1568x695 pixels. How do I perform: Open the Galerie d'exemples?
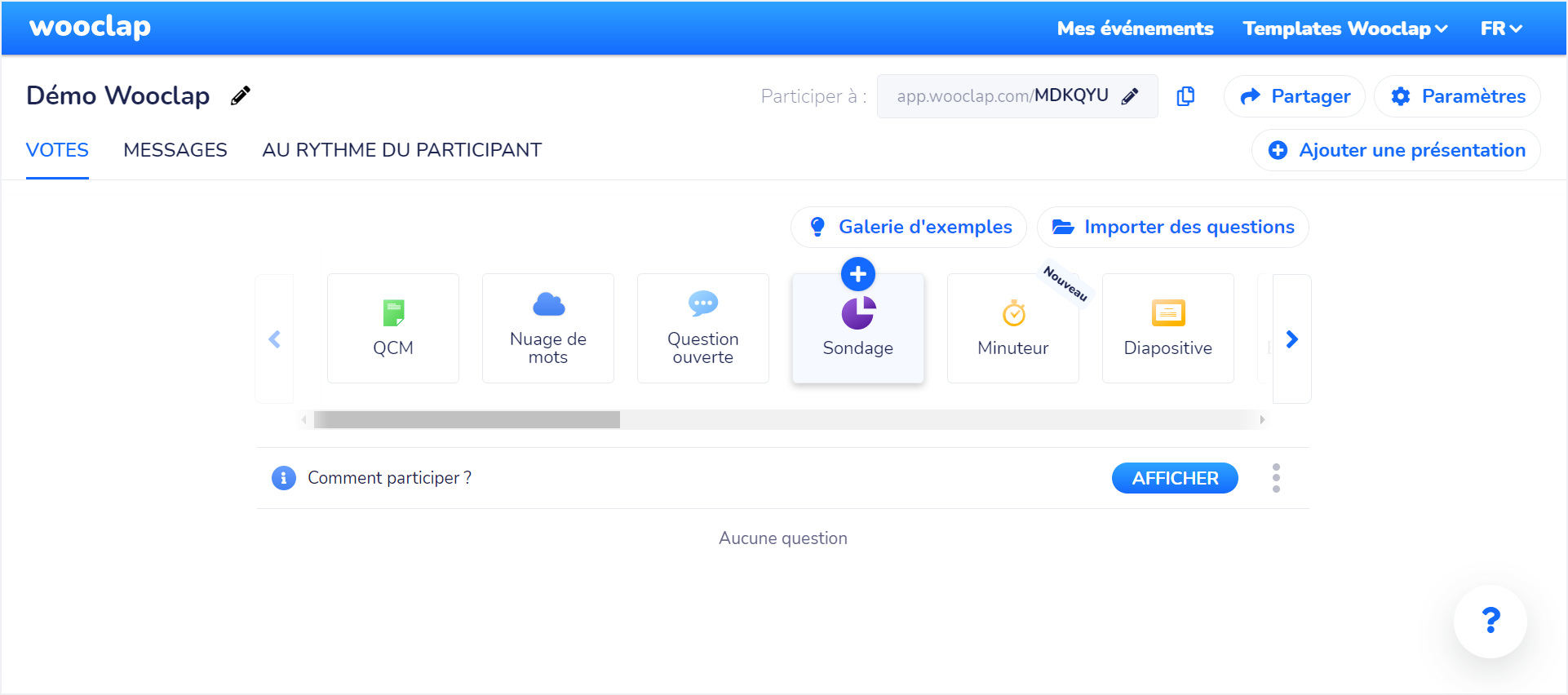pos(908,227)
